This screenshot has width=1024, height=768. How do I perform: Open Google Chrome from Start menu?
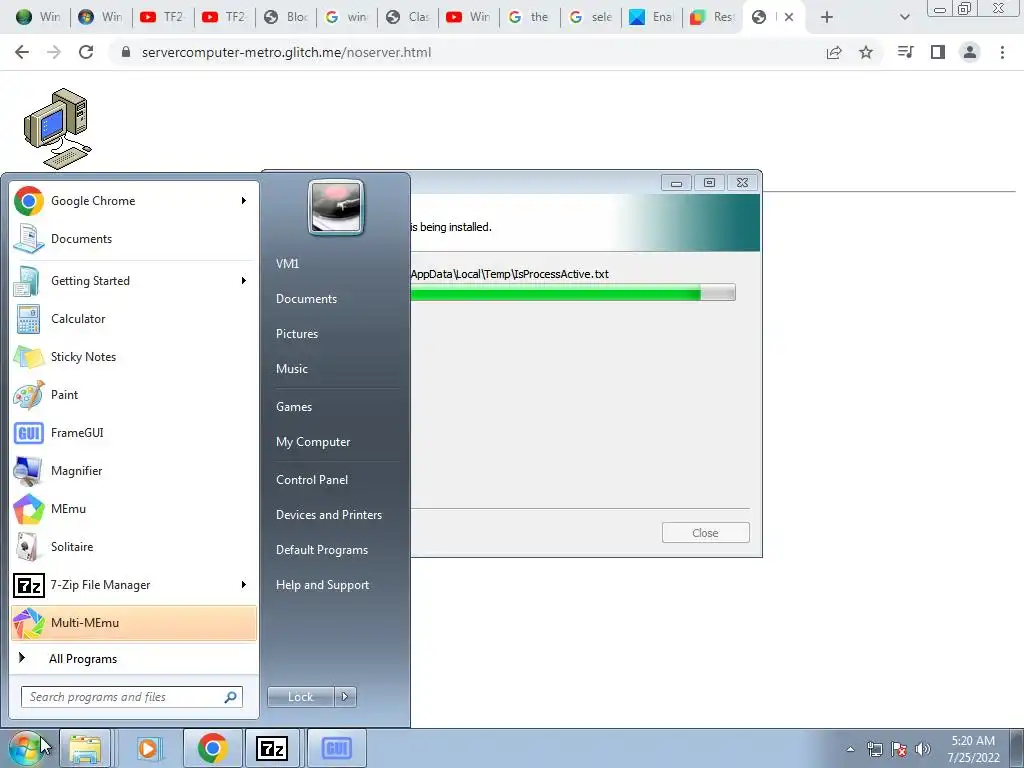click(x=134, y=200)
